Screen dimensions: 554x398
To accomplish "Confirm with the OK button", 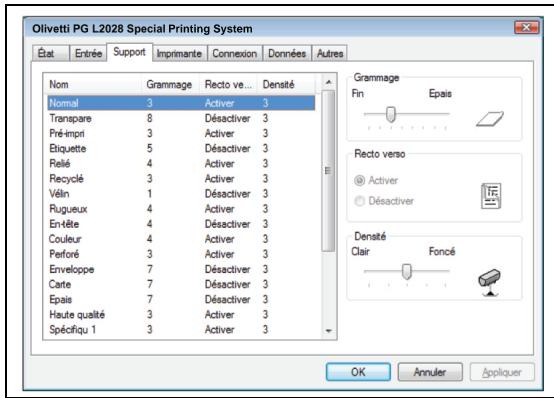I will (x=358, y=372).
